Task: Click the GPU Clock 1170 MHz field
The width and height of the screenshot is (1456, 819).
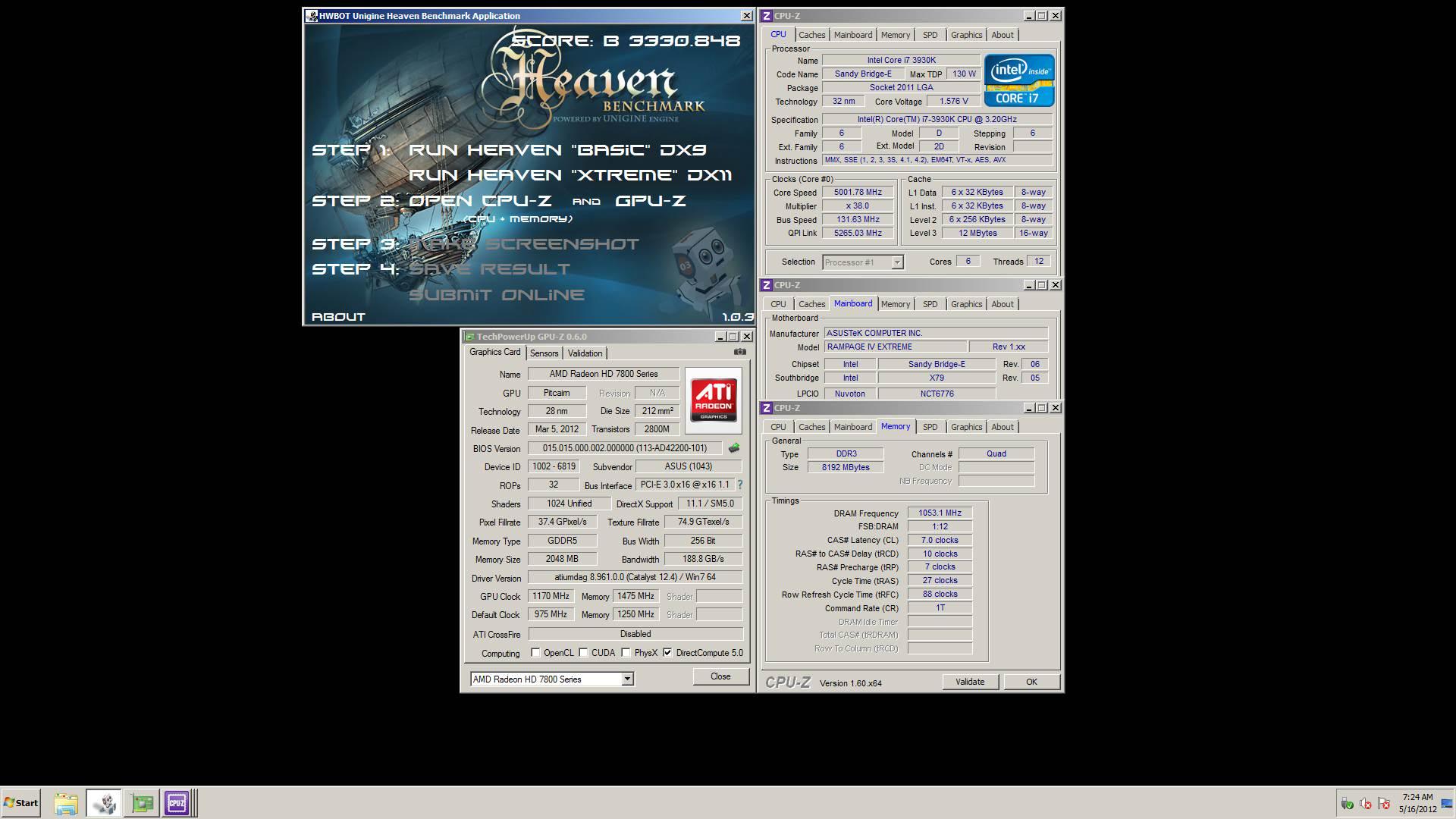Action: [551, 596]
